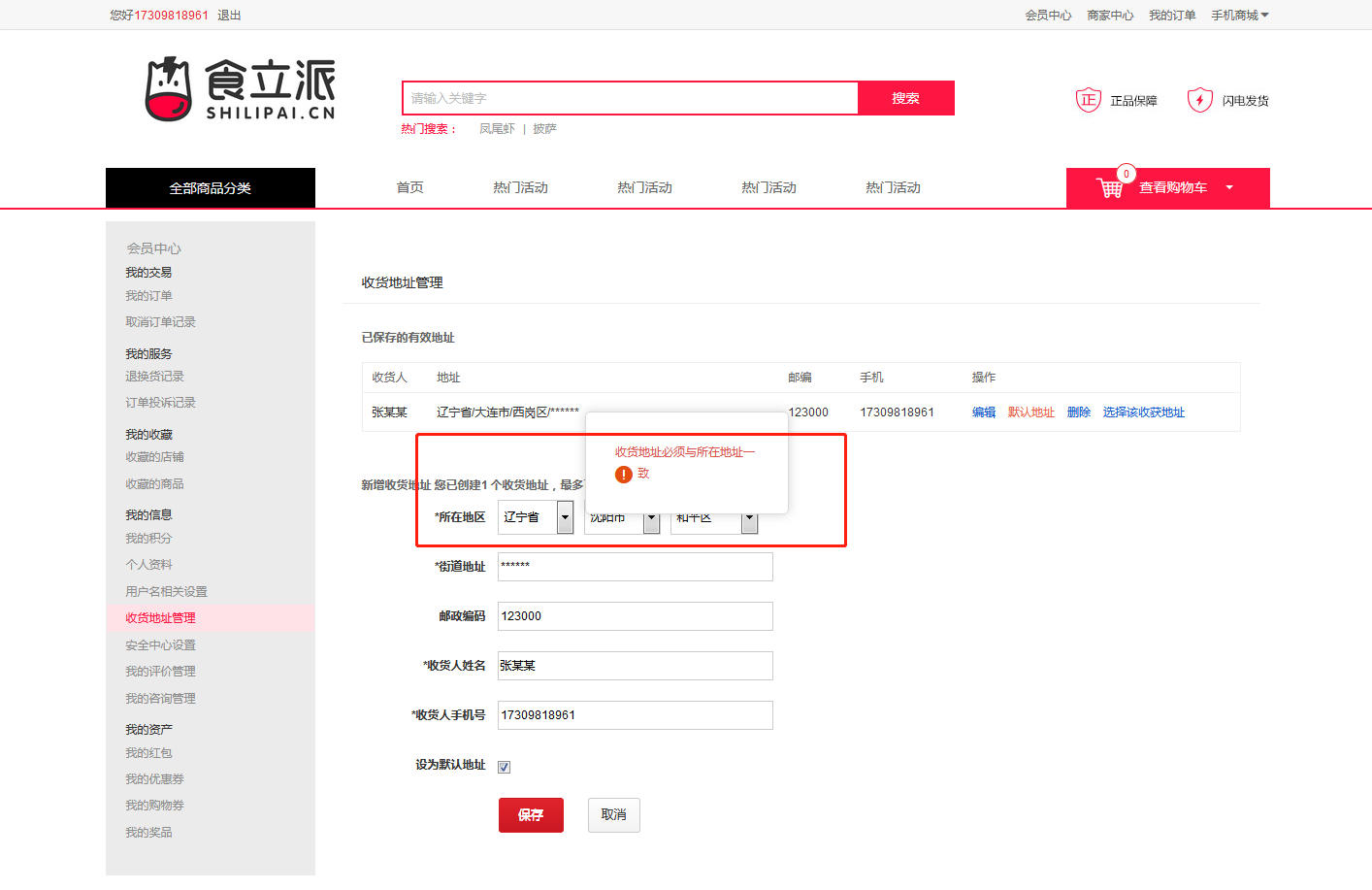Open the 辽宁省 province dropdown

536,517
